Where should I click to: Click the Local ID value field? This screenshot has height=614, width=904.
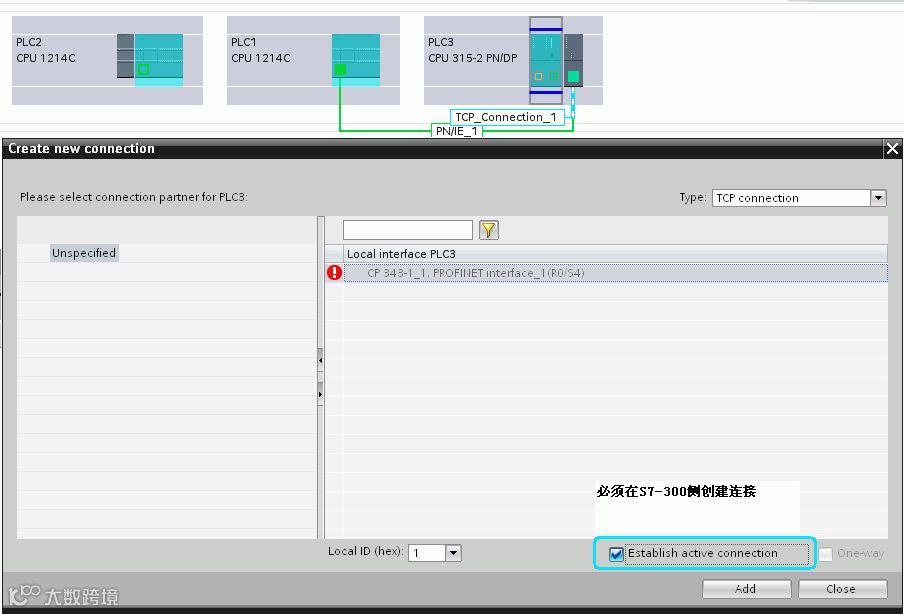click(427, 553)
